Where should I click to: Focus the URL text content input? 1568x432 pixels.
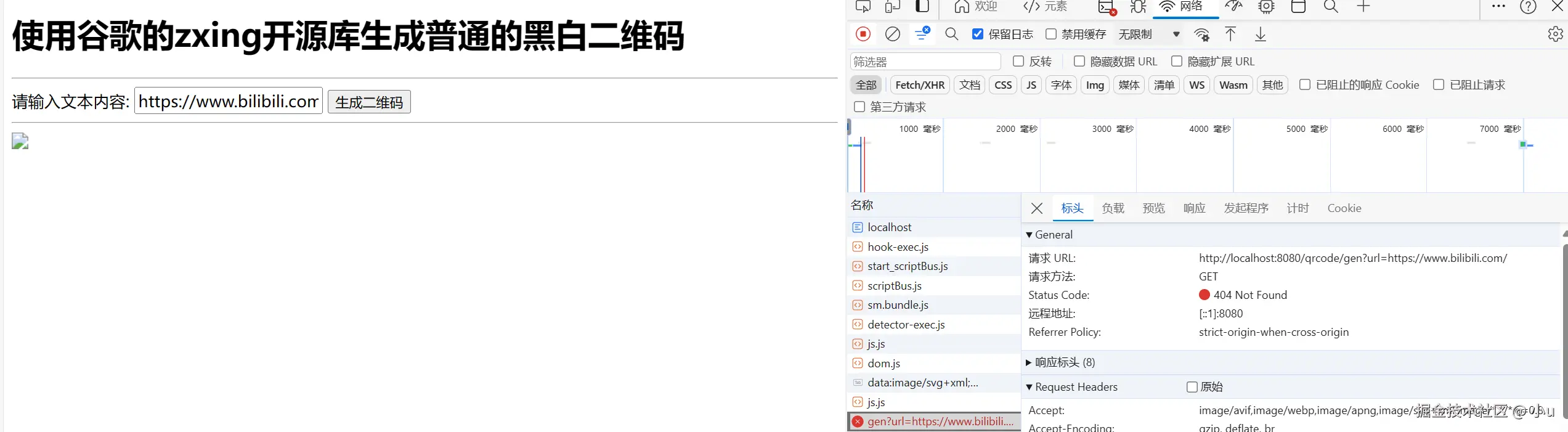(x=229, y=100)
